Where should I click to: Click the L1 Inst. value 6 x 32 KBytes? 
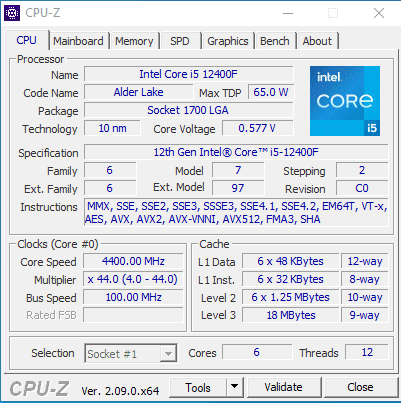click(x=290, y=279)
